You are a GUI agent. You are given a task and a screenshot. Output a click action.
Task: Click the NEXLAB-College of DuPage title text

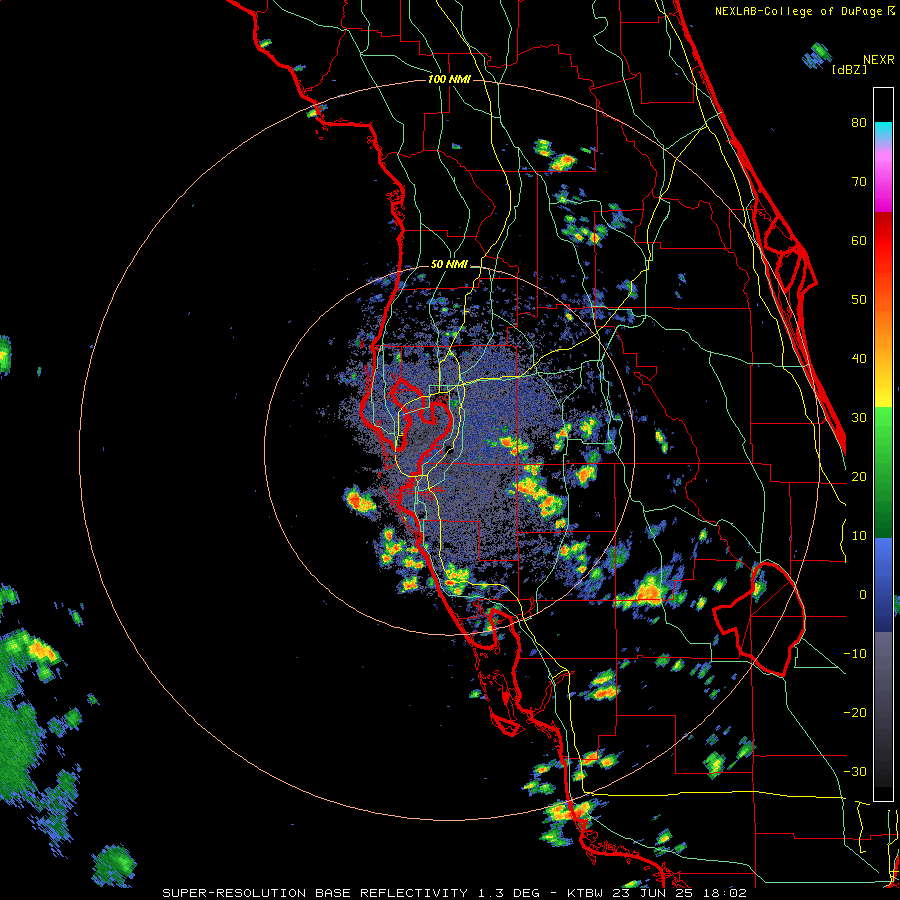pyautogui.click(x=805, y=11)
